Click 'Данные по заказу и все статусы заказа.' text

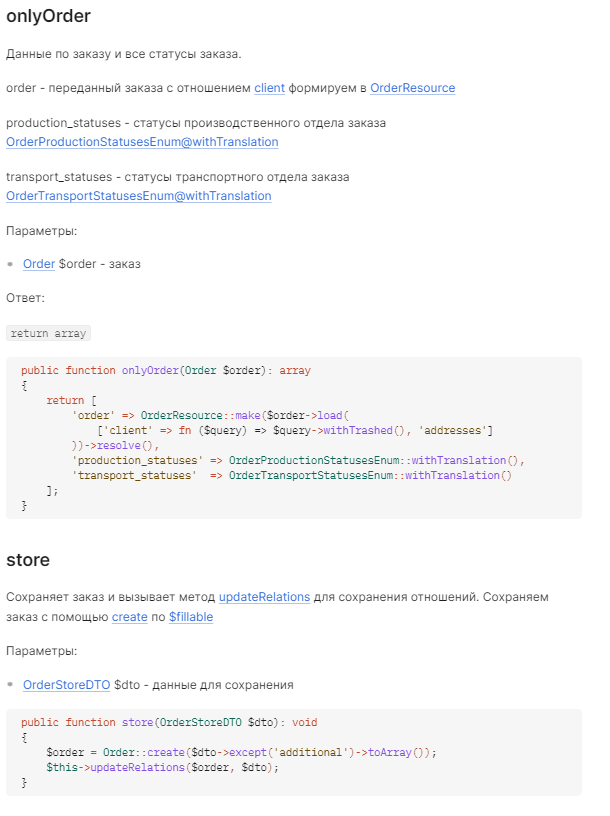coord(124,54)
